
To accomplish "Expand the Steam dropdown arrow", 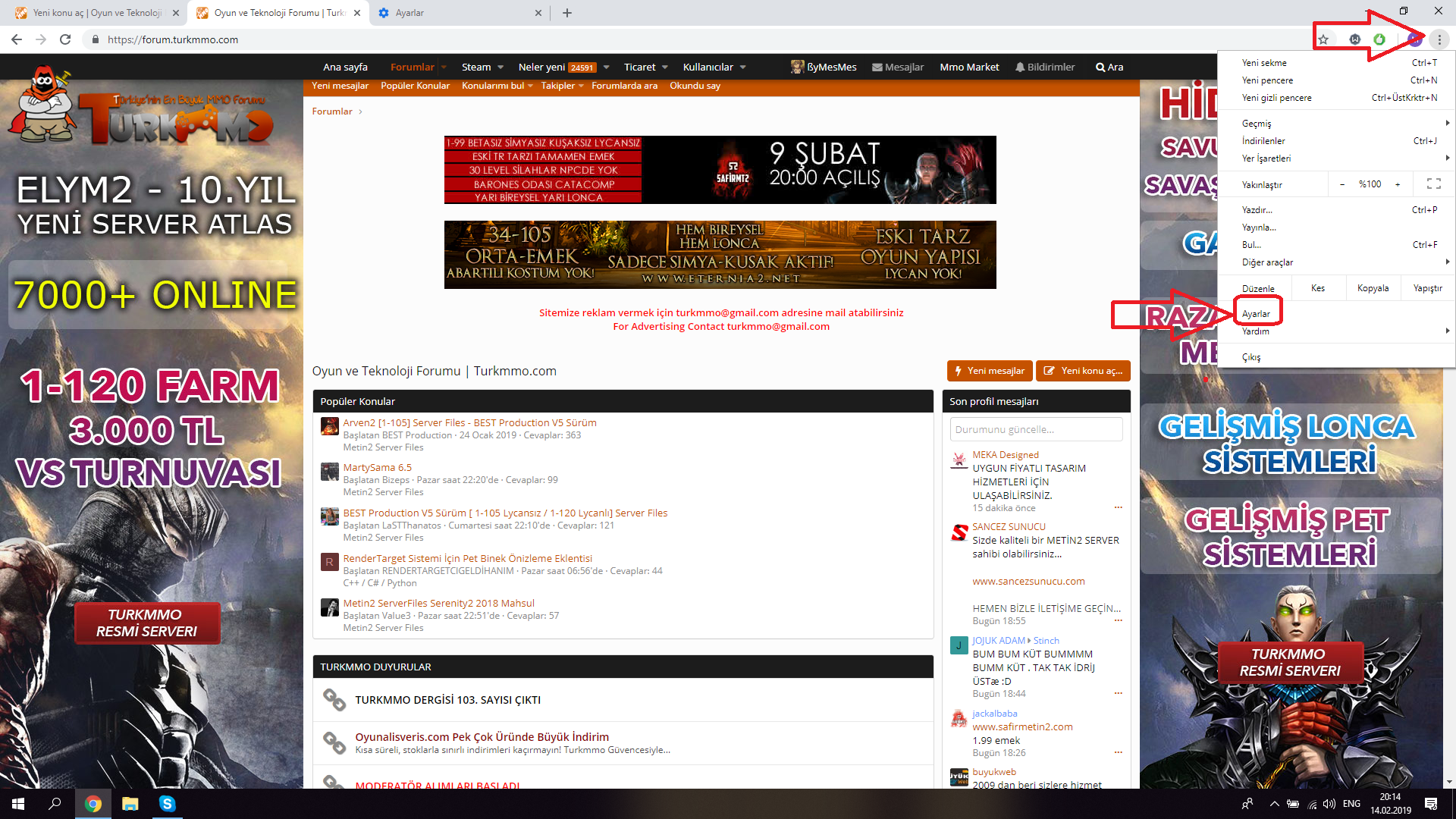I will click(500, 67).
